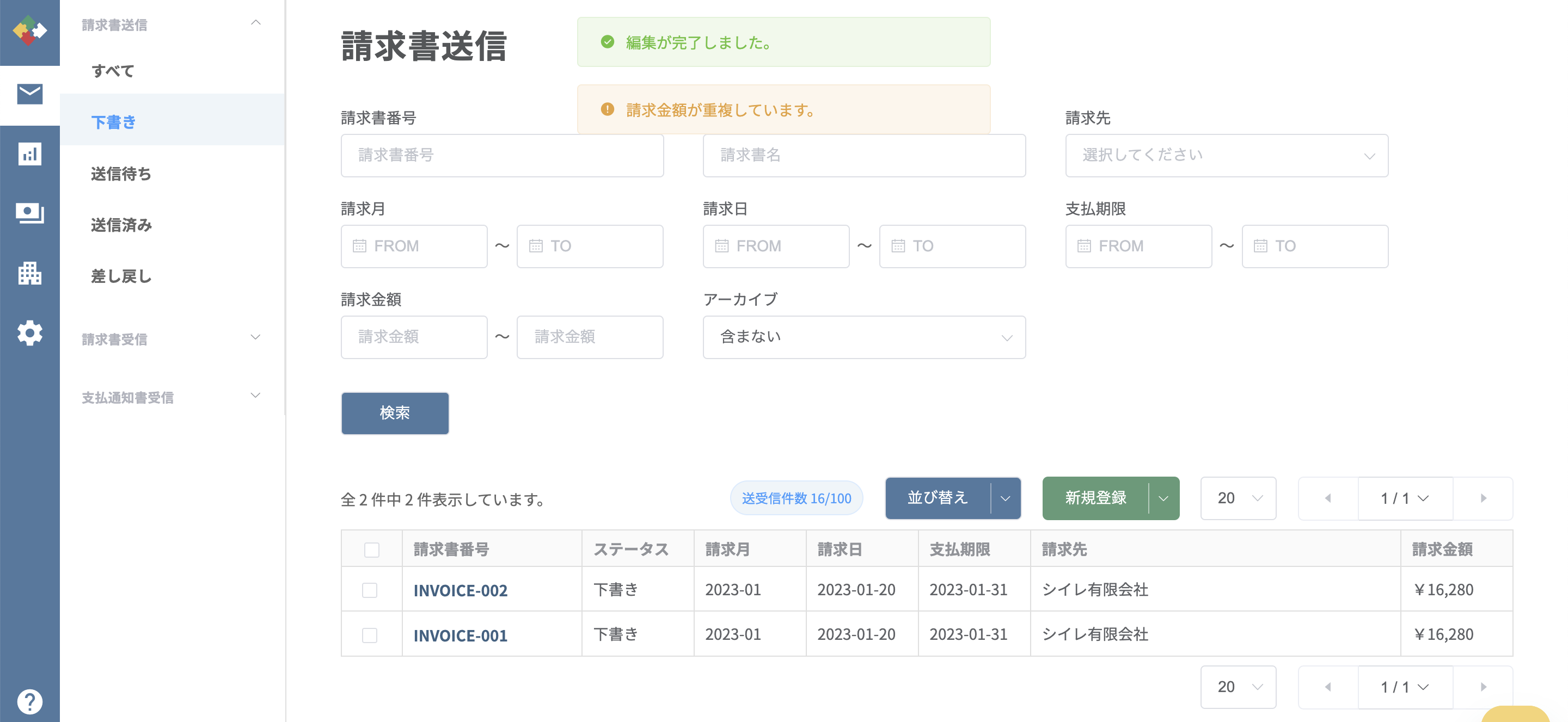Click the 並び替え sort button
The height and width of the screenshot is (722, 1568).
point(938,498)
